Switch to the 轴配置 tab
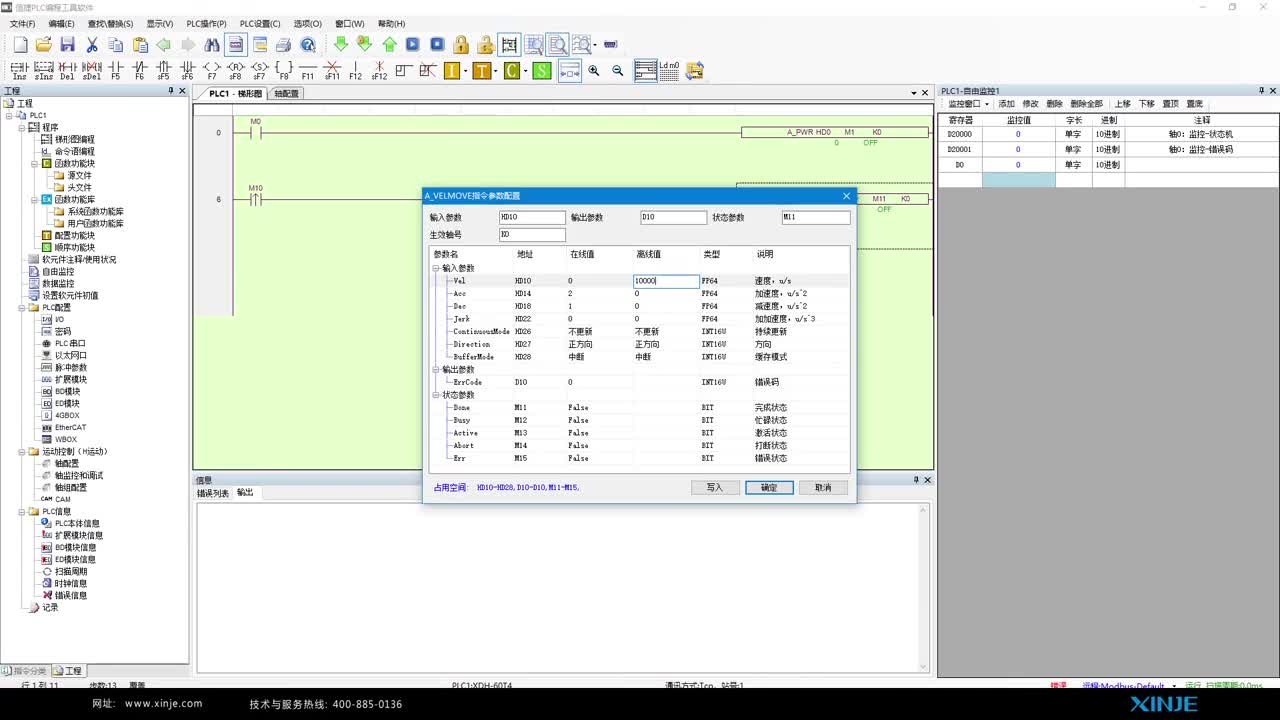 click(x=287, y=93)
